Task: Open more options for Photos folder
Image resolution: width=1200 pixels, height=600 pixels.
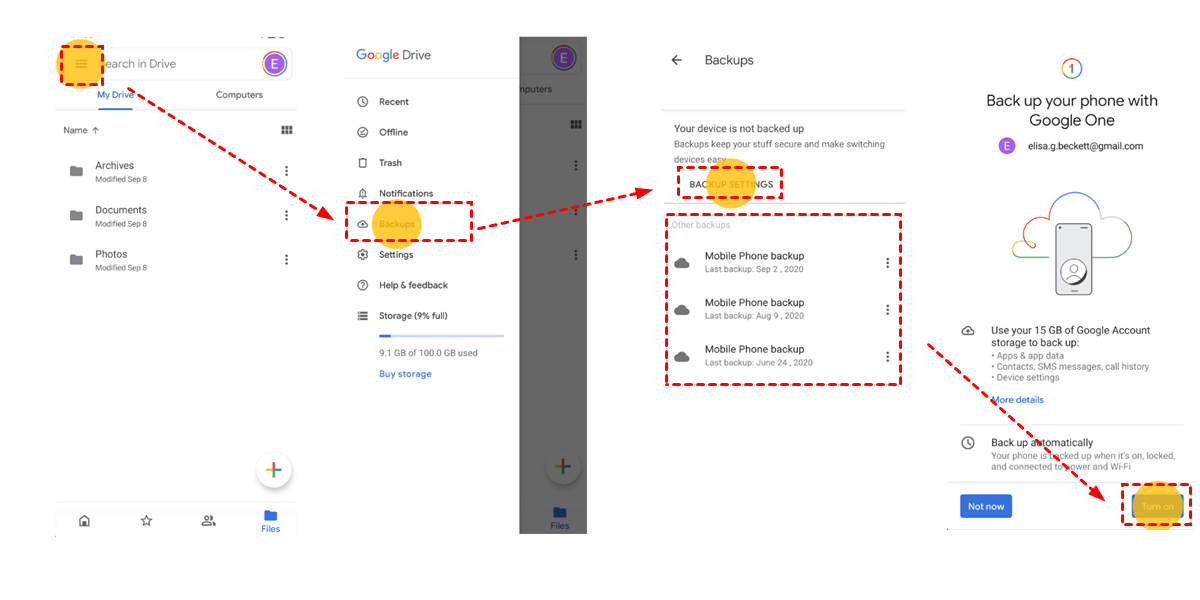Action: pos(286,259)
